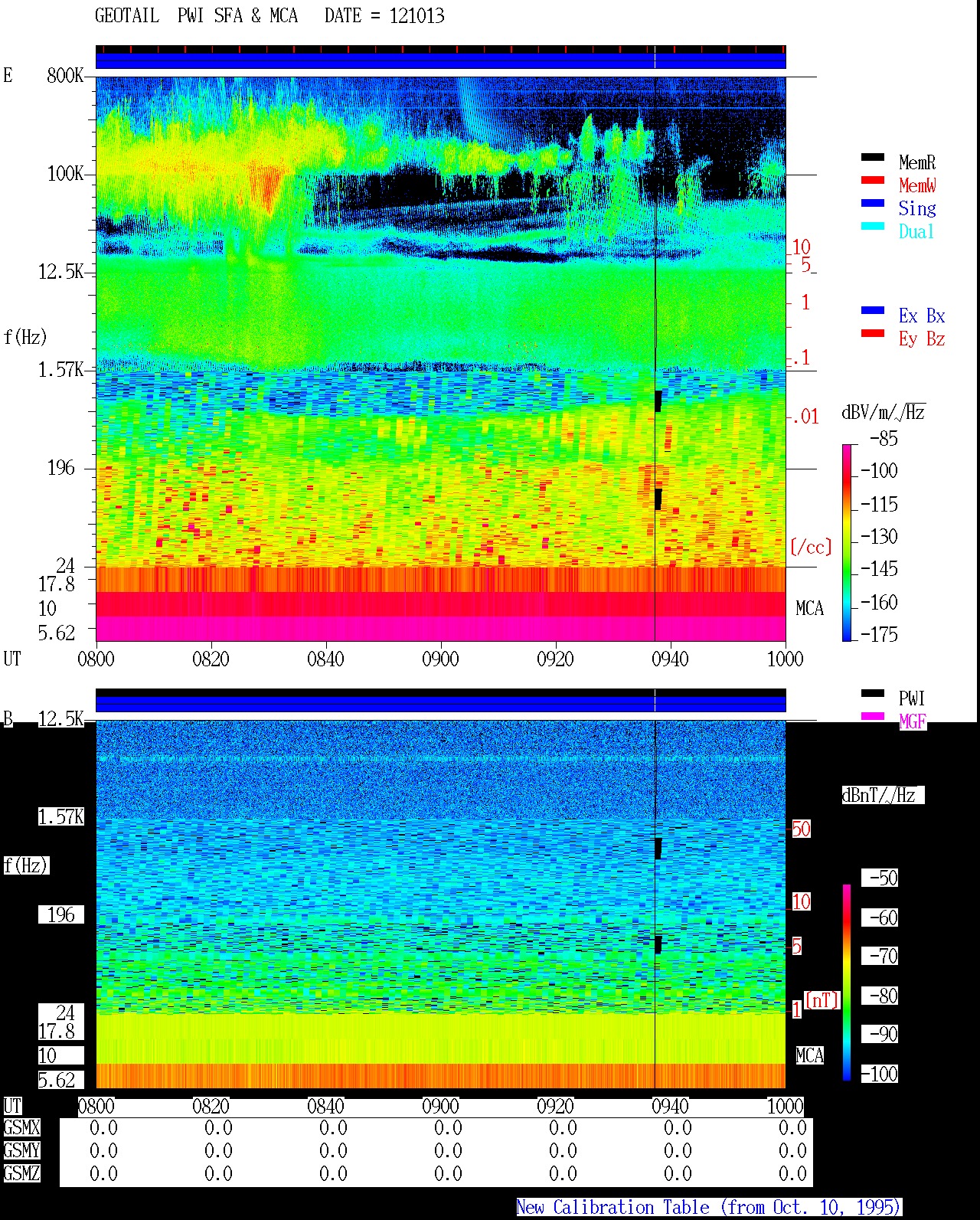Select the "dBV/m/√Hz" unit heading
This screenshot has height=1220, width=980.
tap(884, 413)
